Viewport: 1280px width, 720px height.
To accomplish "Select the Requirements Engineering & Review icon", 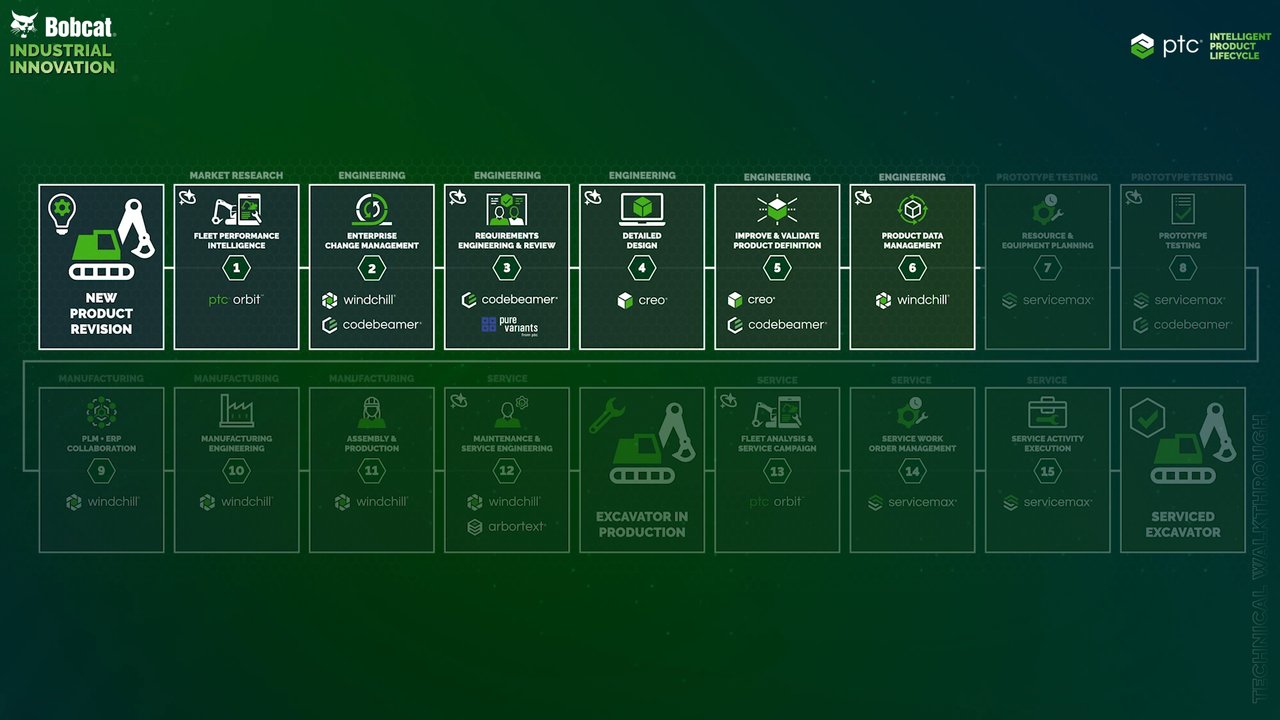I will (x=507, y=209).
